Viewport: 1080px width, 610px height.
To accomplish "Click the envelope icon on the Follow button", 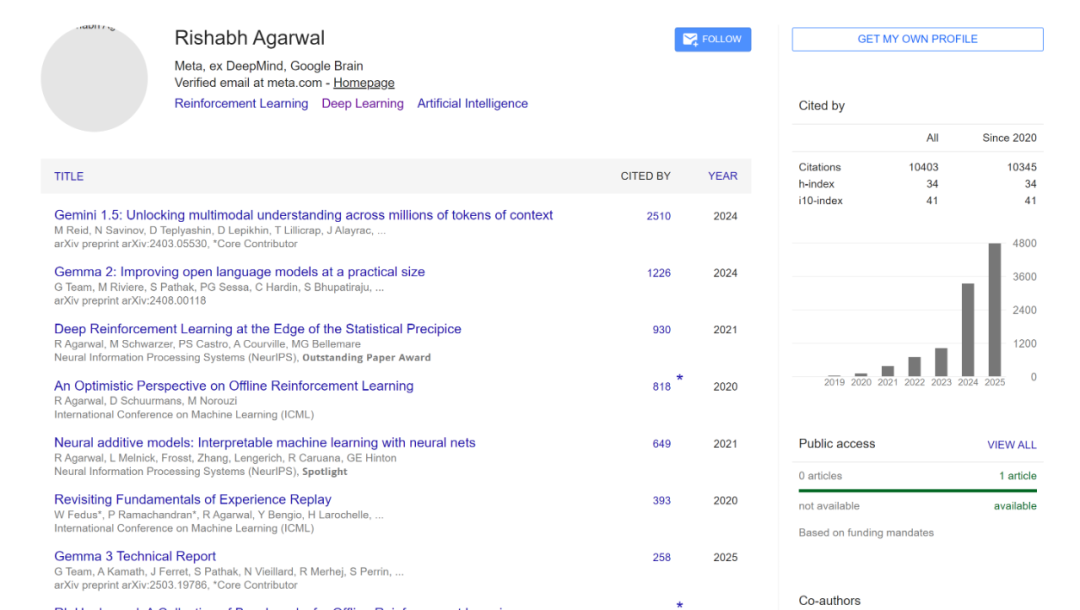I will pos(689,39).
